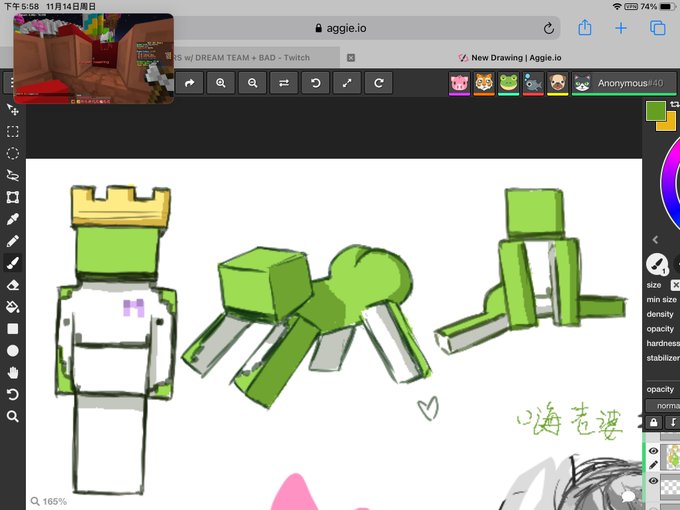Select the Hand pan tool
The height and width of the screenshot is (510, 680).
coord(13,373)
